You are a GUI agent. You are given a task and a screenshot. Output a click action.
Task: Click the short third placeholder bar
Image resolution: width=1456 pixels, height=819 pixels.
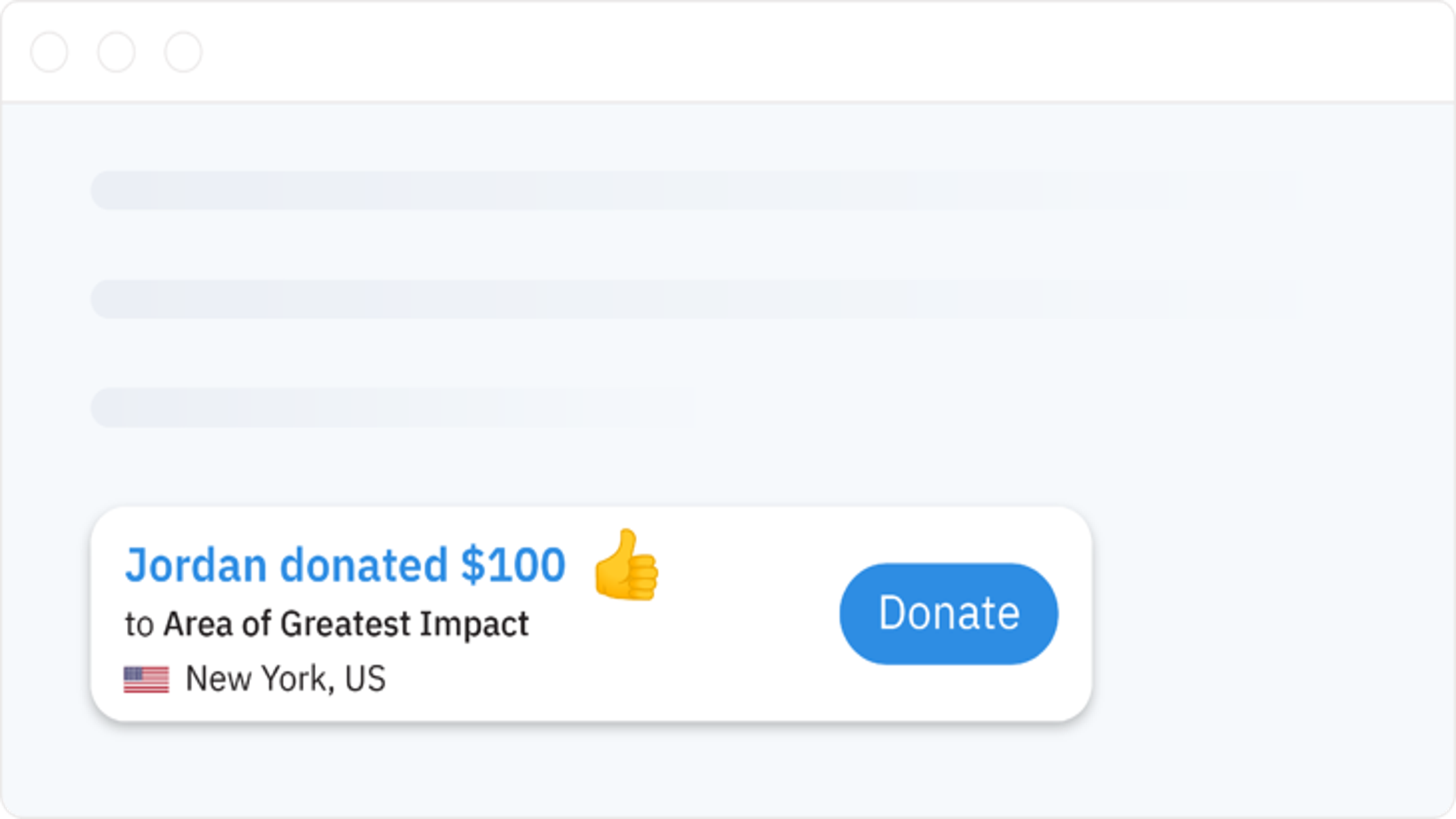click(386, 407)
